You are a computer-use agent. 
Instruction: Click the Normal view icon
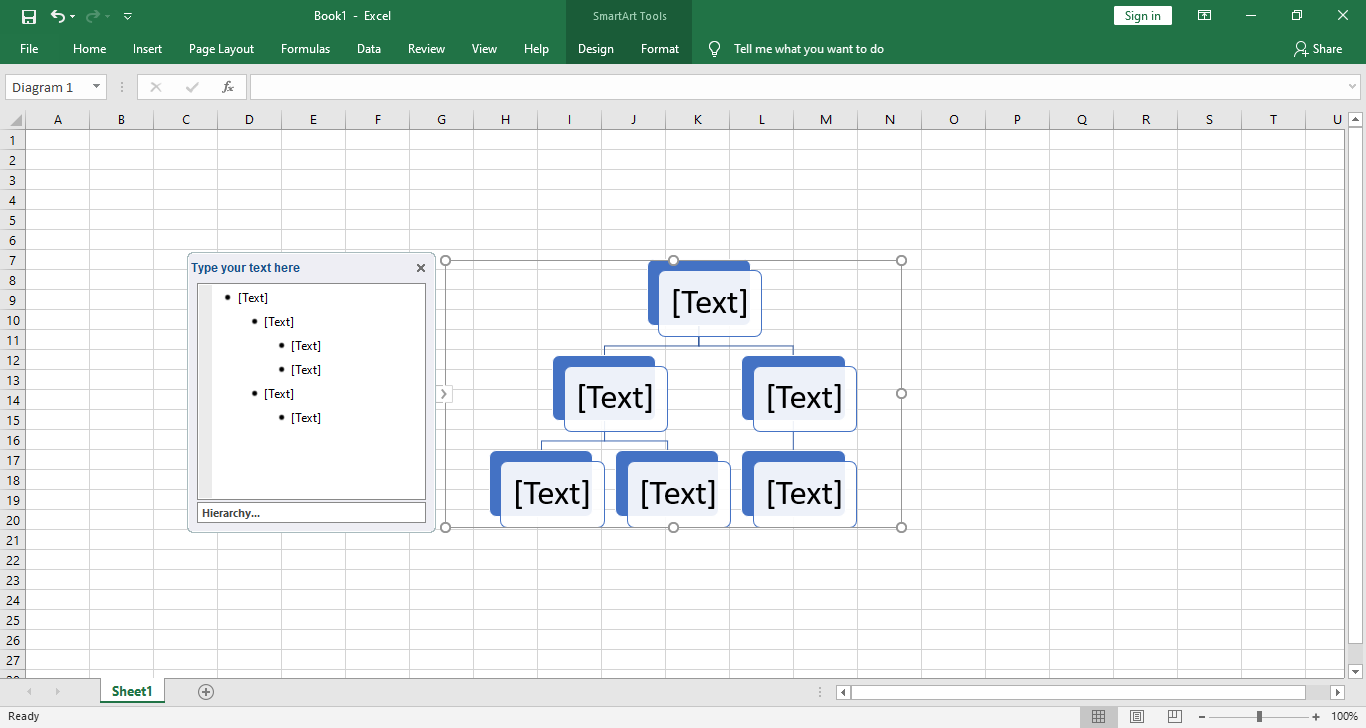pyautogui.click(x=1099, y=716)
